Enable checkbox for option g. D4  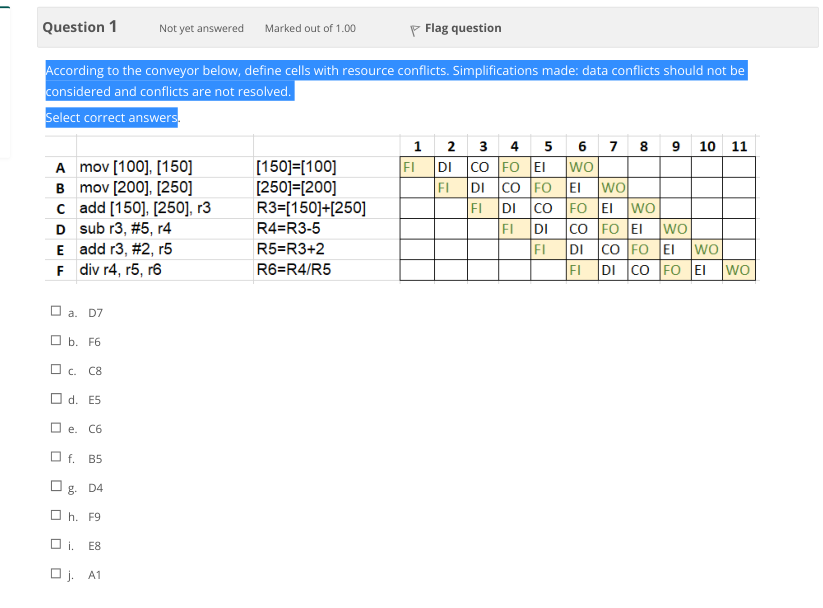point(56,484)
